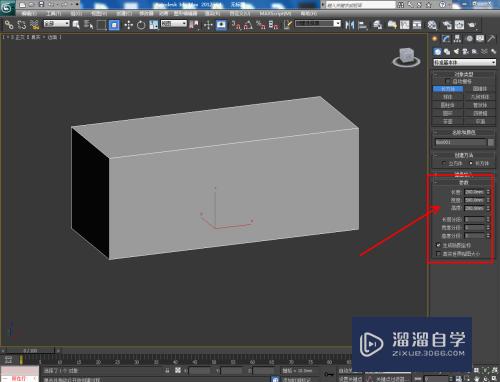Click the object name input field
The image size is (500, 382).
pos(460,142)
